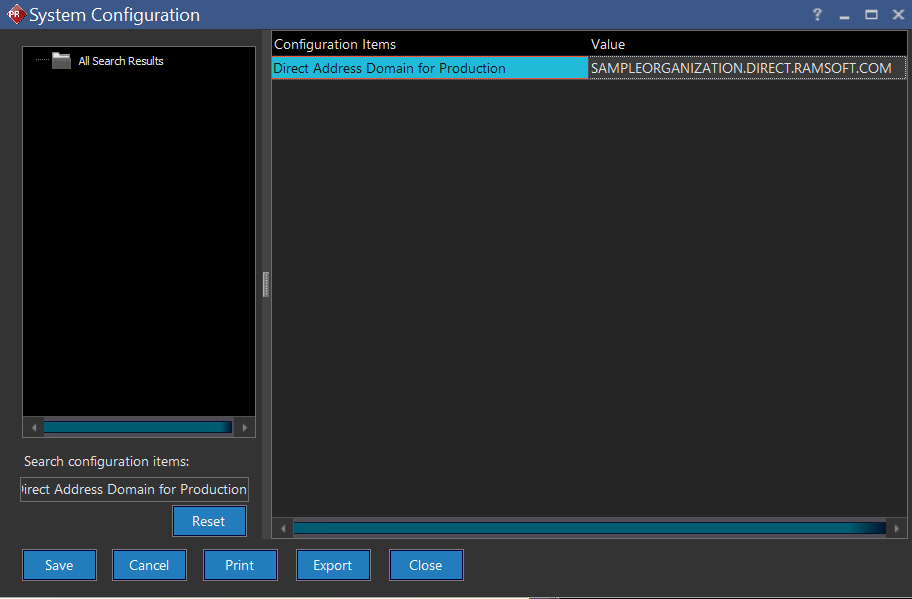Viewport: 912px width, 599px height.
Task: Print the configuration list
Action: coord(240,565)
